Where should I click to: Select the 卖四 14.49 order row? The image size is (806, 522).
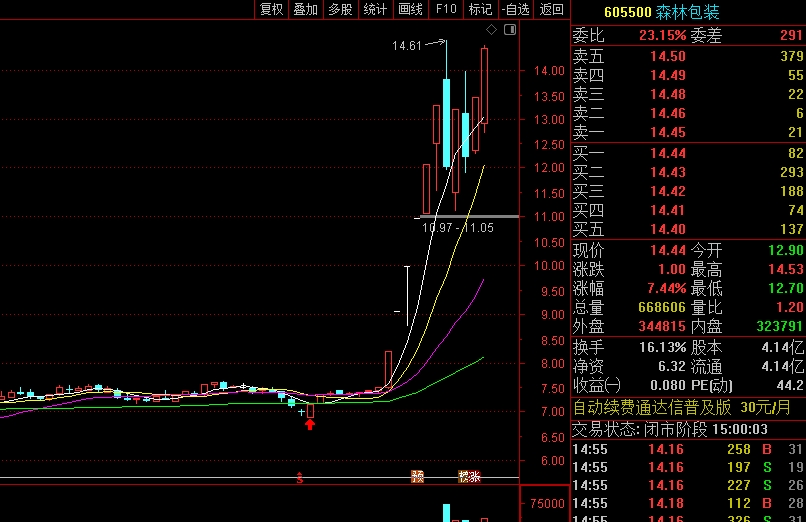pyautogui.click(x=688, y=76)
